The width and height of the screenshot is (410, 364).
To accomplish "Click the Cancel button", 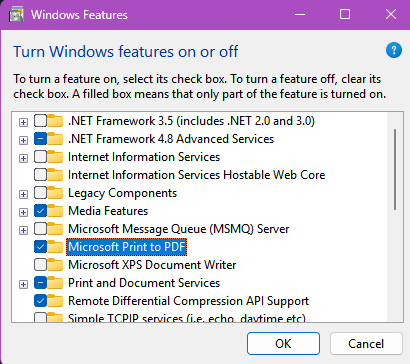I will click(366, 343).
